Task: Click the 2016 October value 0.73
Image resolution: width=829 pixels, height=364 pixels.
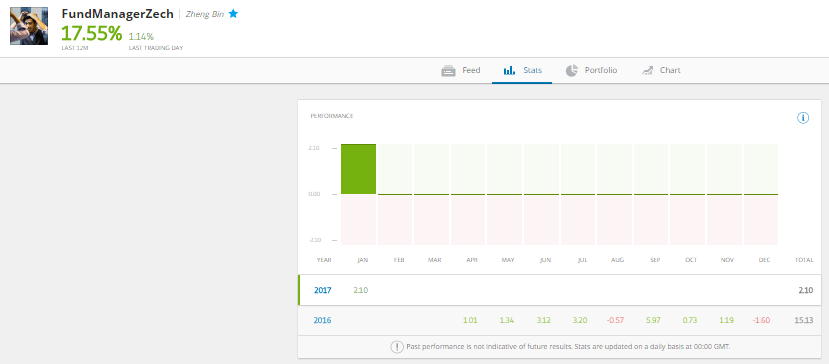Action: coord(690,320)
